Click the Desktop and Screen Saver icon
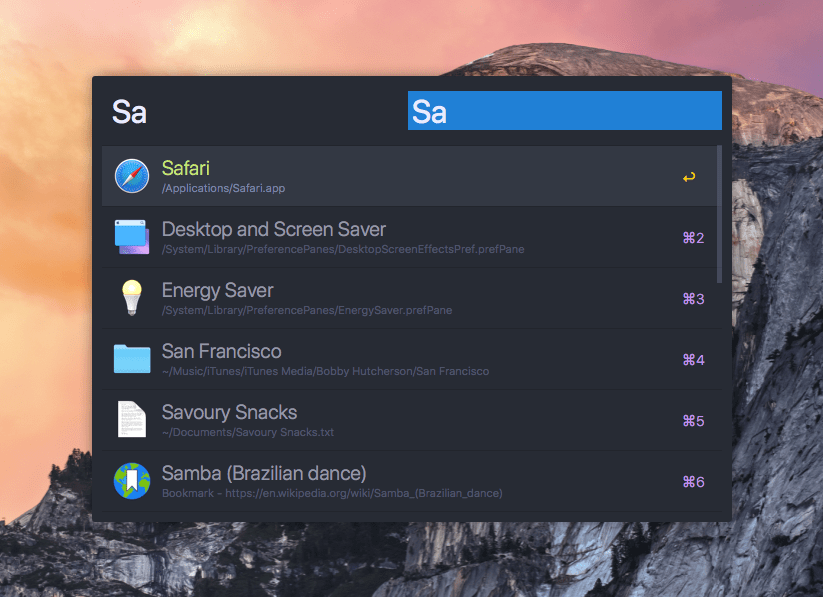The width and height of the screenshot is (823, 597). point(131,237)
